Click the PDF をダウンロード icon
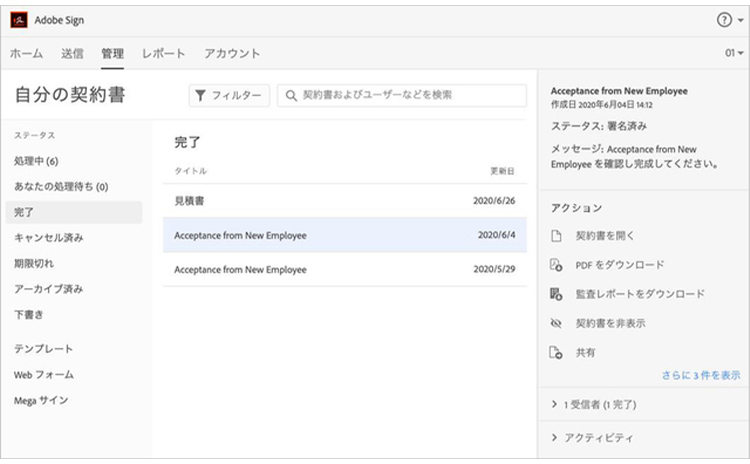Image resolution: width=750 pixels, height=464 pixels. click(556, 265)
